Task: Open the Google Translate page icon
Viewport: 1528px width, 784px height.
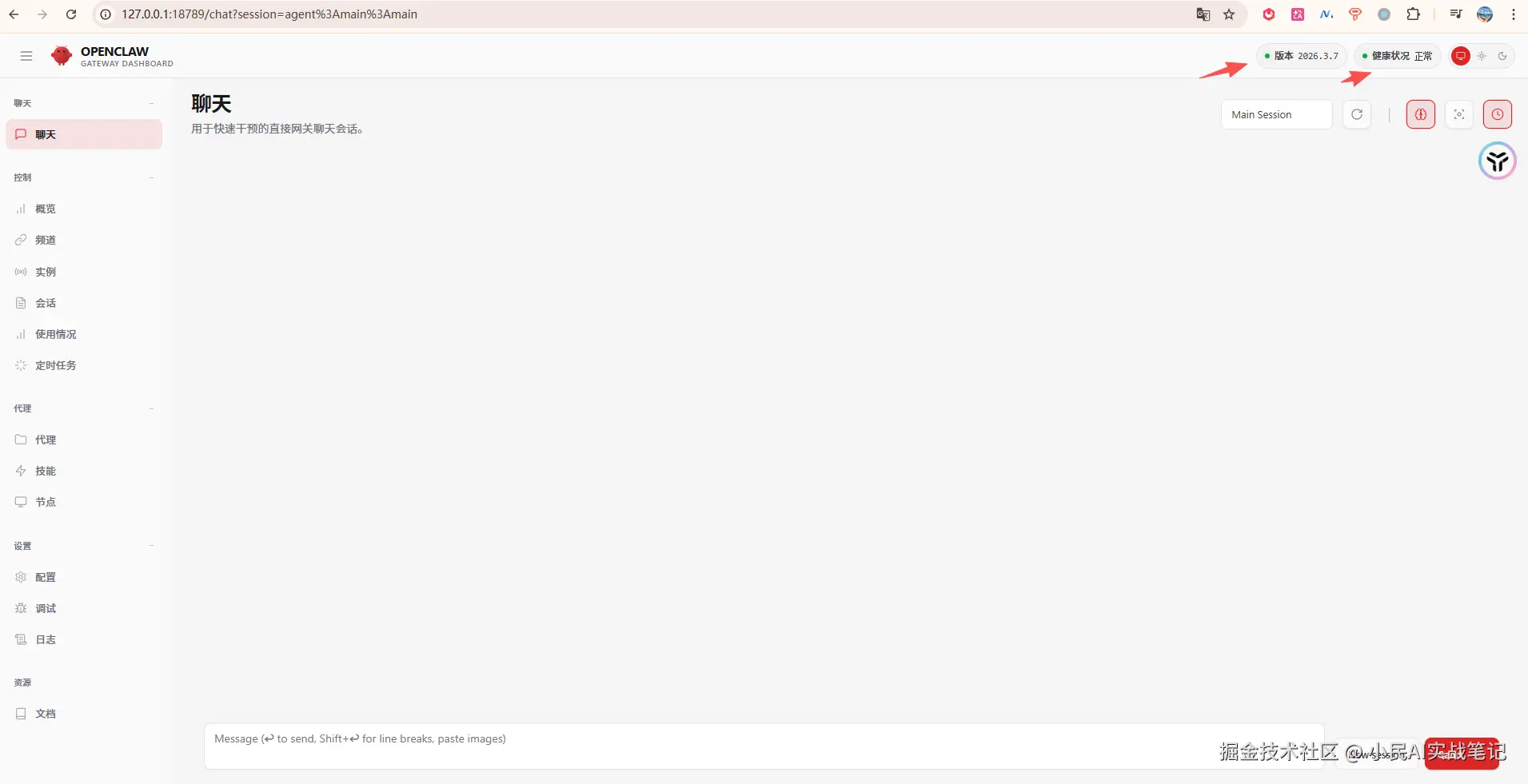Action: pyautogui.click(x=1203, y=14)
